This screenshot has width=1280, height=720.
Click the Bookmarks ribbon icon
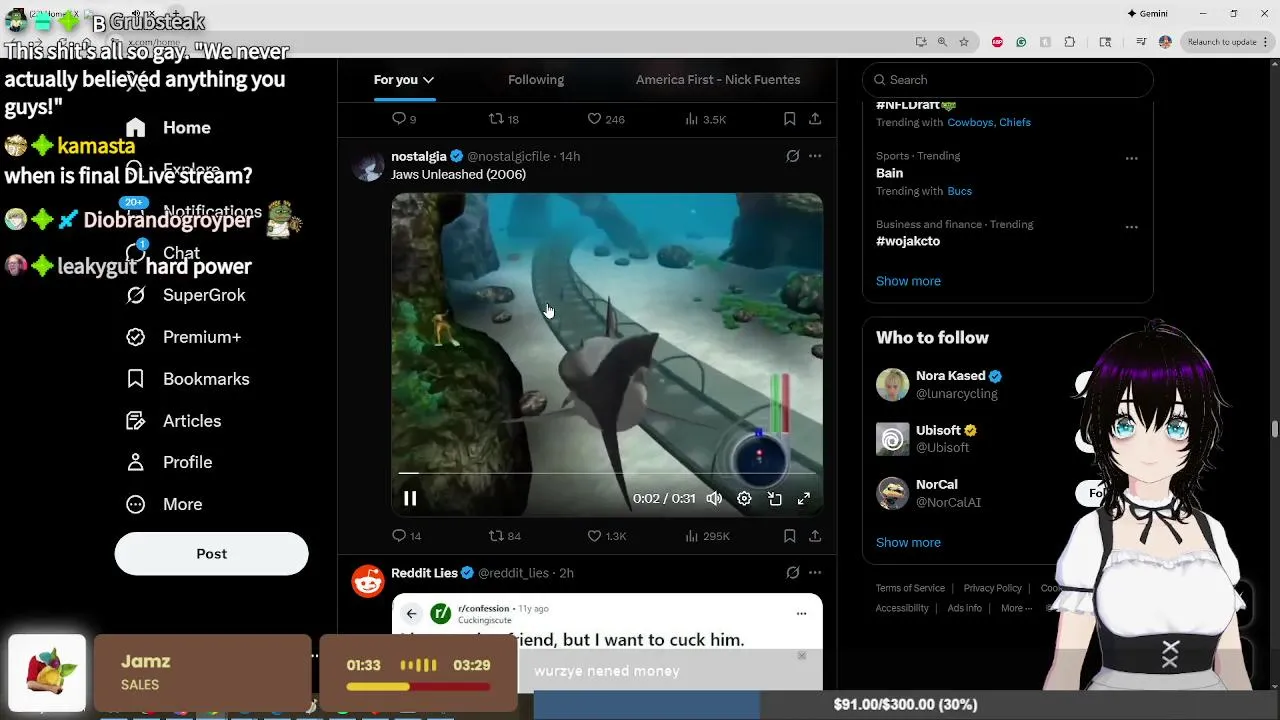tap(136, 379)
